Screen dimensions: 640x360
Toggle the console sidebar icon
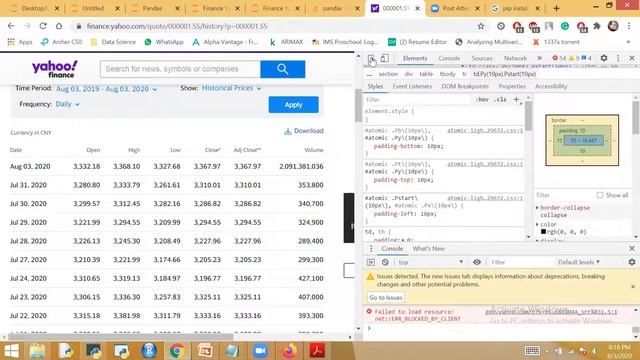[x=371, y=262]
